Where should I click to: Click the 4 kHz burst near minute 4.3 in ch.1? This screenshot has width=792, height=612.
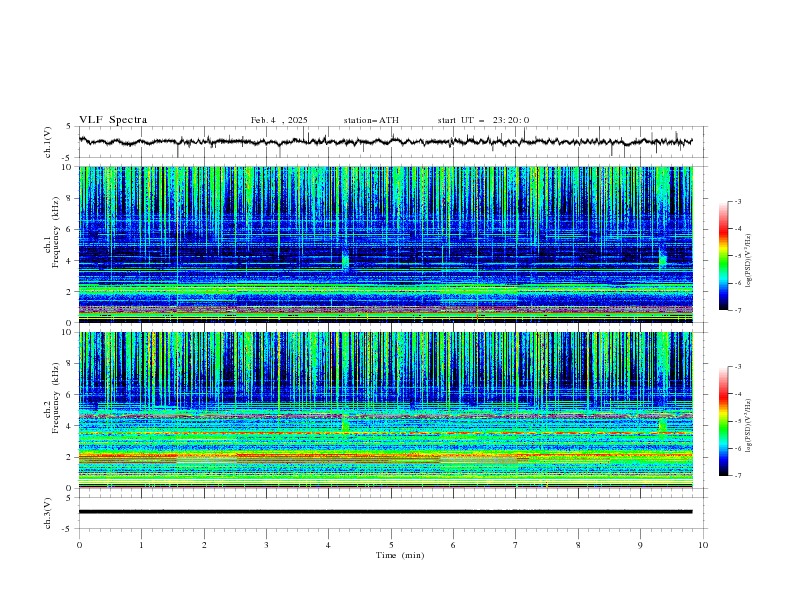click(345, 261)
